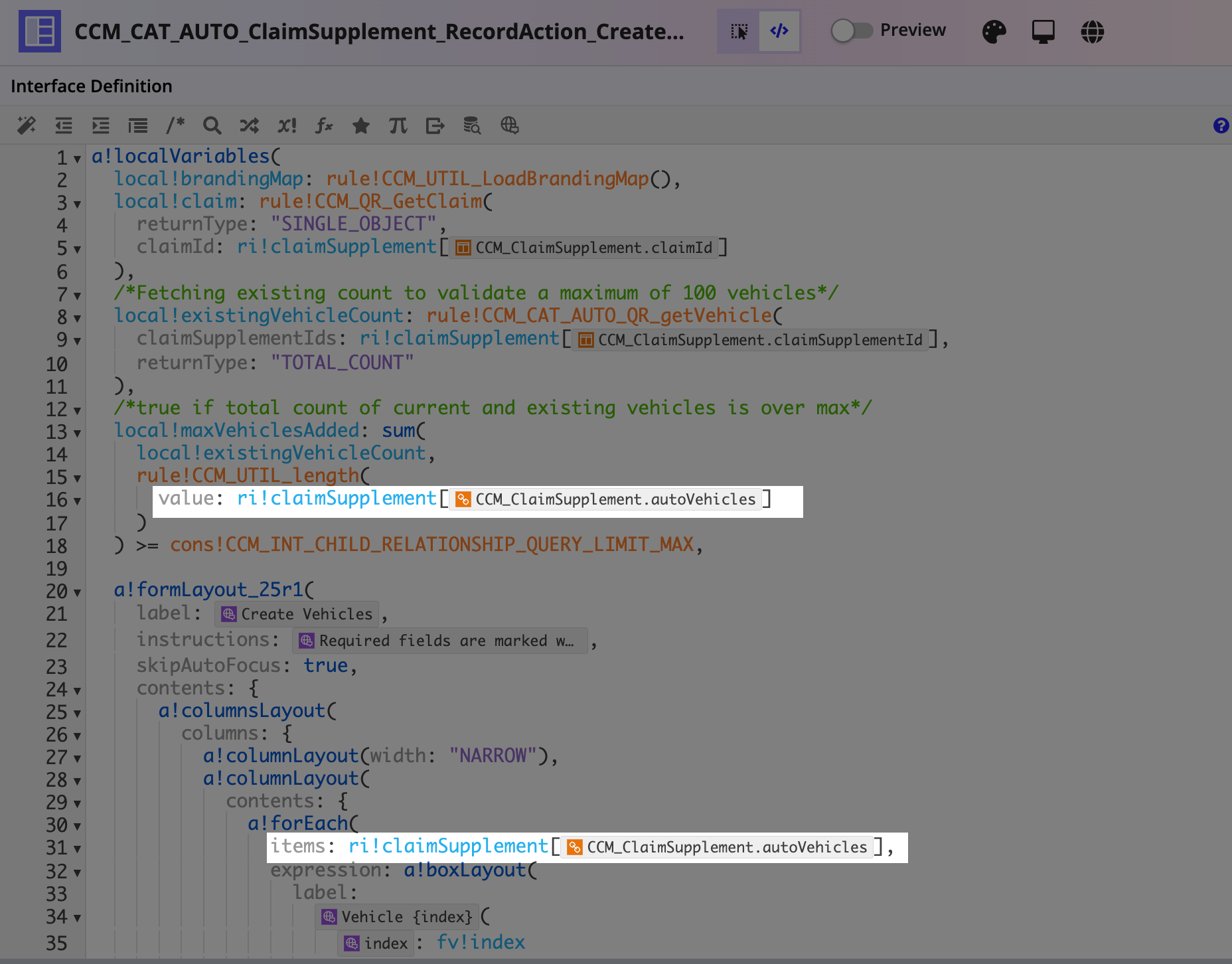Click the format expression lines icon
The width and height of the screenshot is (1232, 964).
click(x=138, y=125)
